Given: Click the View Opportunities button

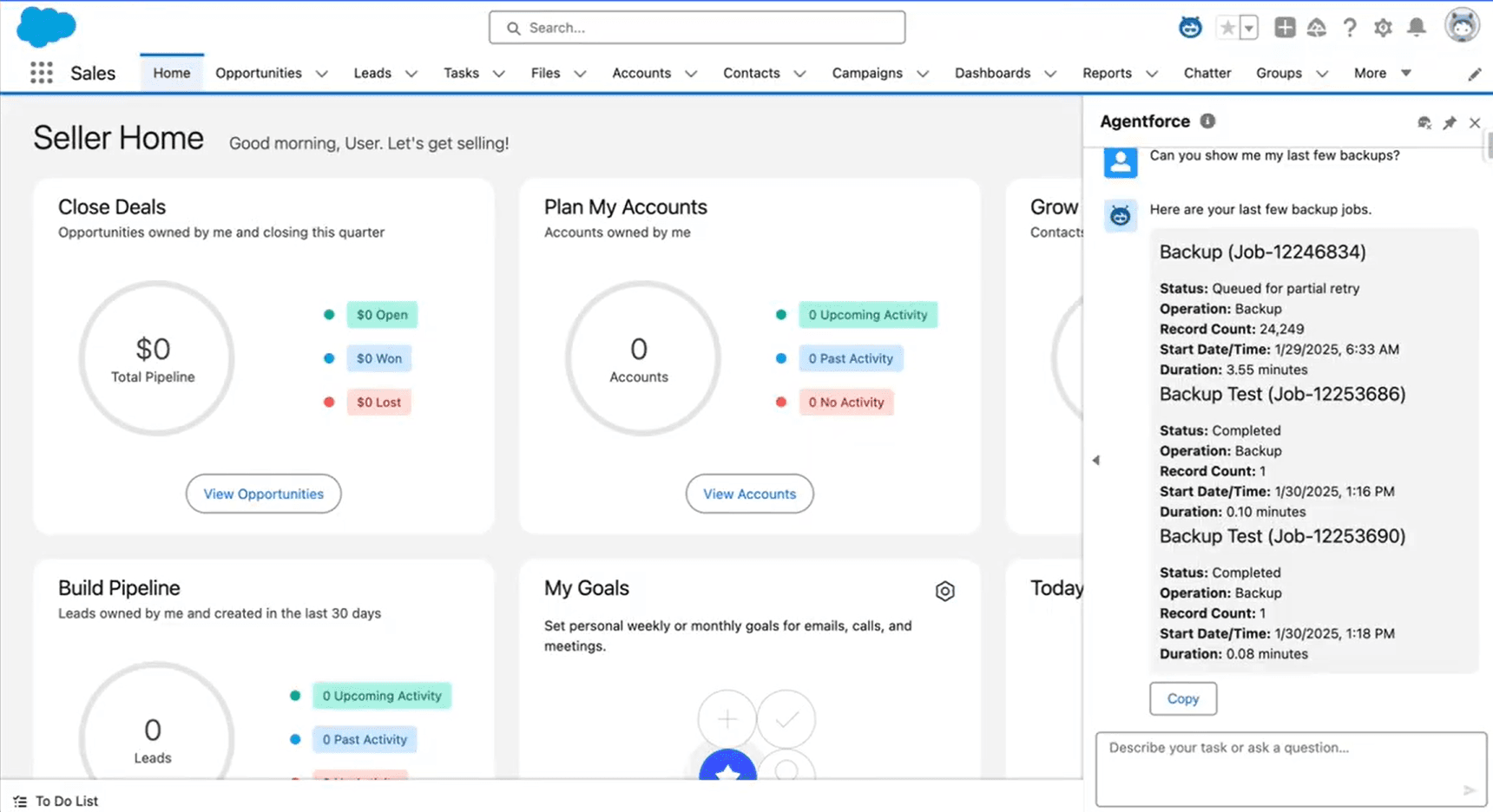Looking at the screenshot, I should click(263, 494).
